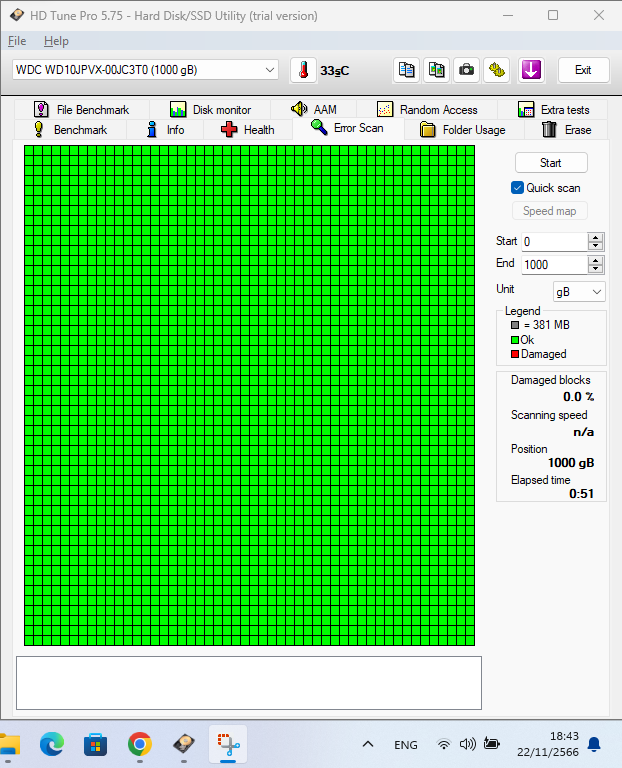Open the Unit gB dropdown

click(579, 292)
